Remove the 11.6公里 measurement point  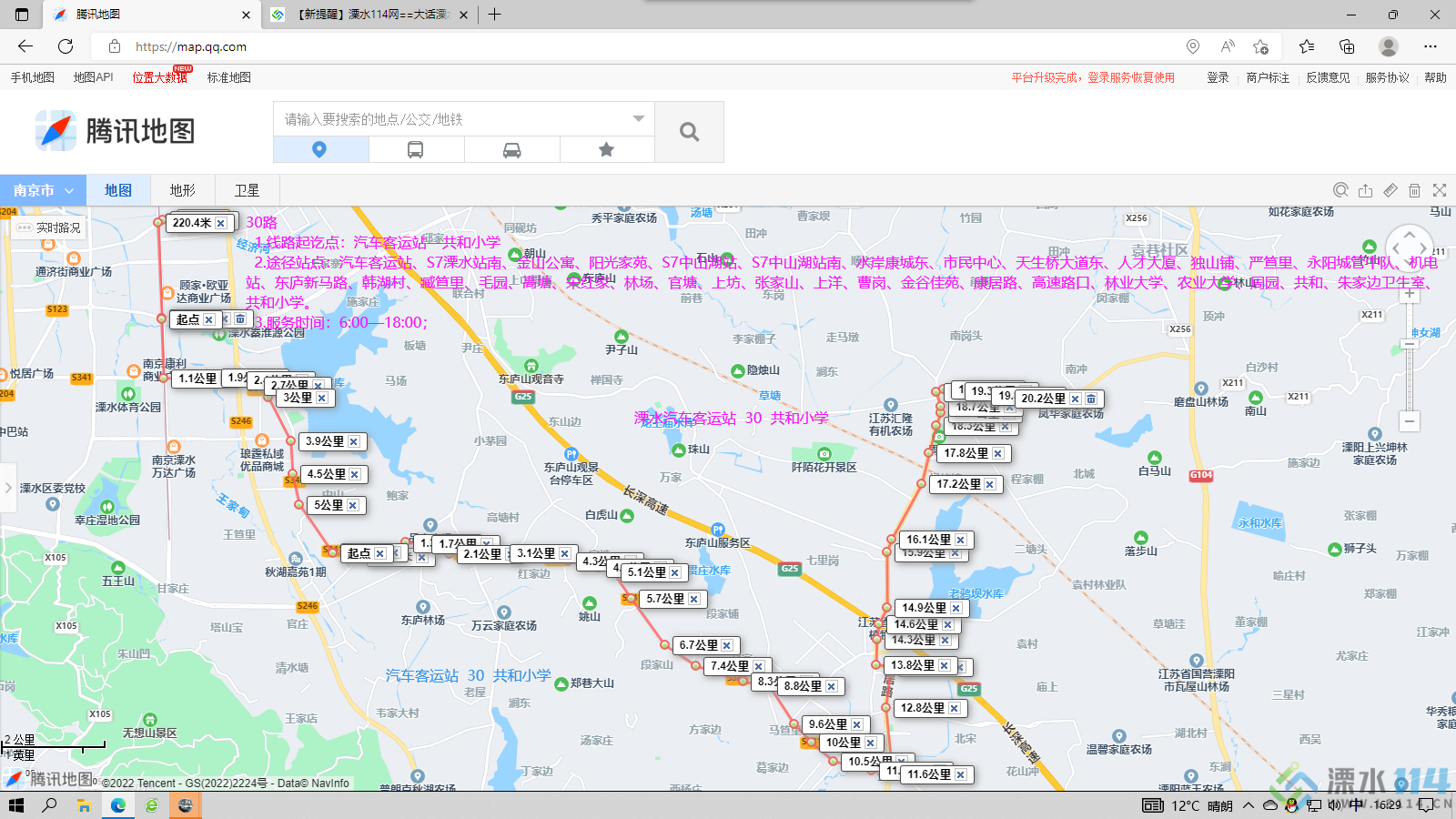[960, 774]
